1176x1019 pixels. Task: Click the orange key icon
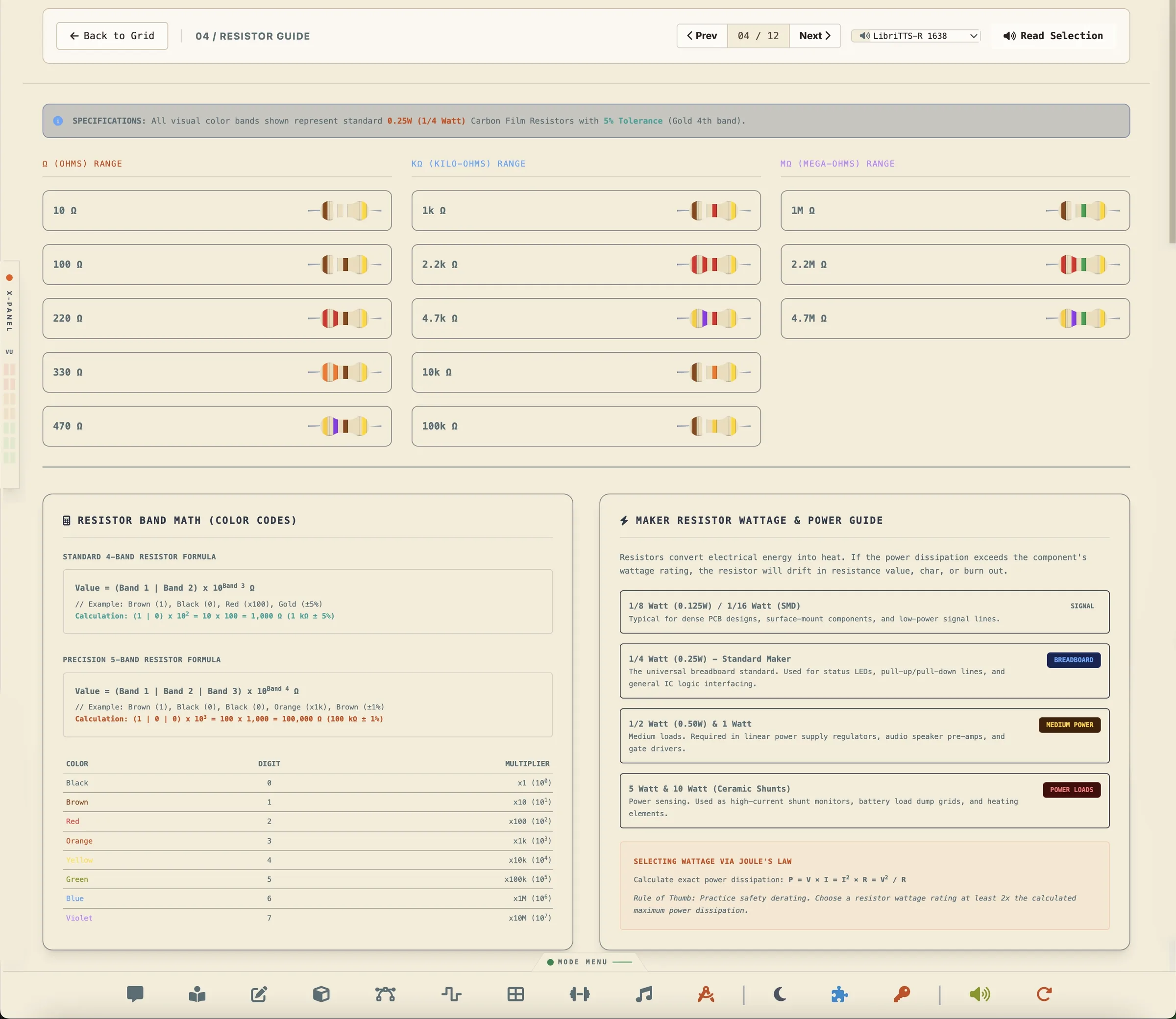pyautogui.click(x=901, y=994)
